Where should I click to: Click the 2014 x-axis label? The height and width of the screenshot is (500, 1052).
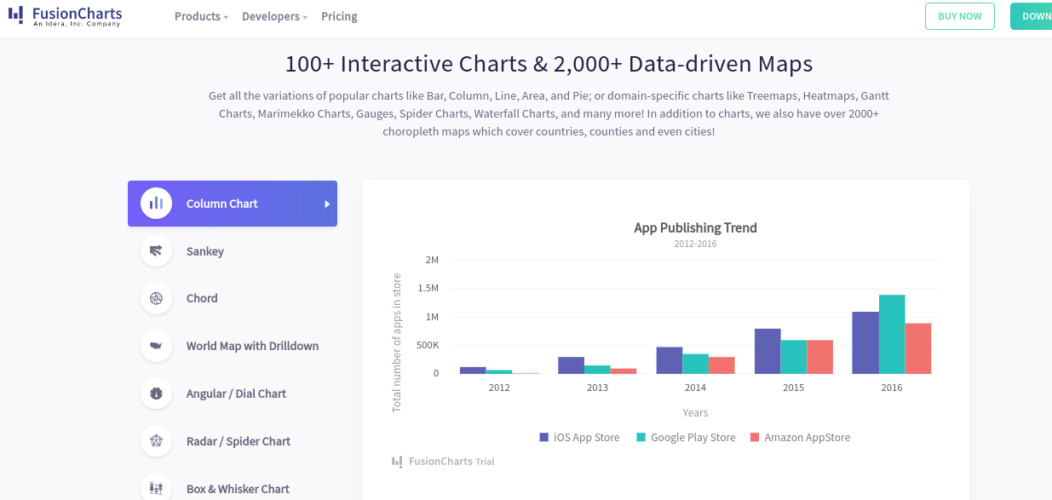tap(695, 388)
